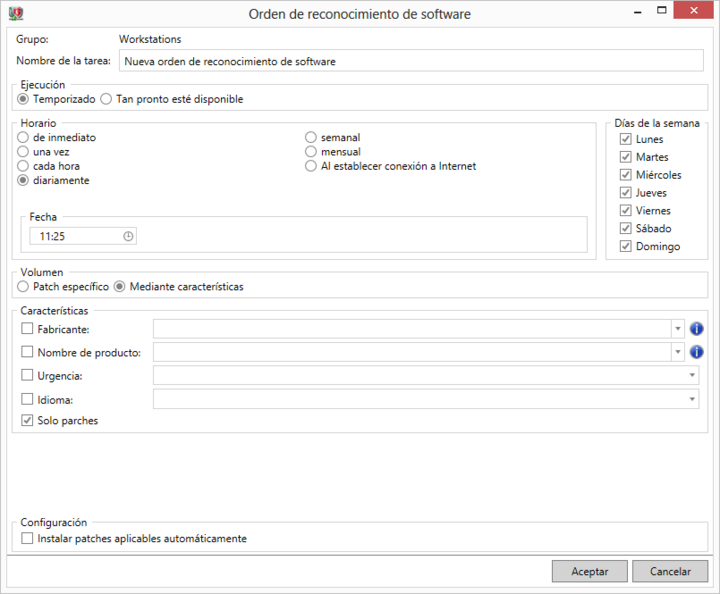Toggle the Solo parches checkbox
Viewport: 720px width, 594px height.
27,420
